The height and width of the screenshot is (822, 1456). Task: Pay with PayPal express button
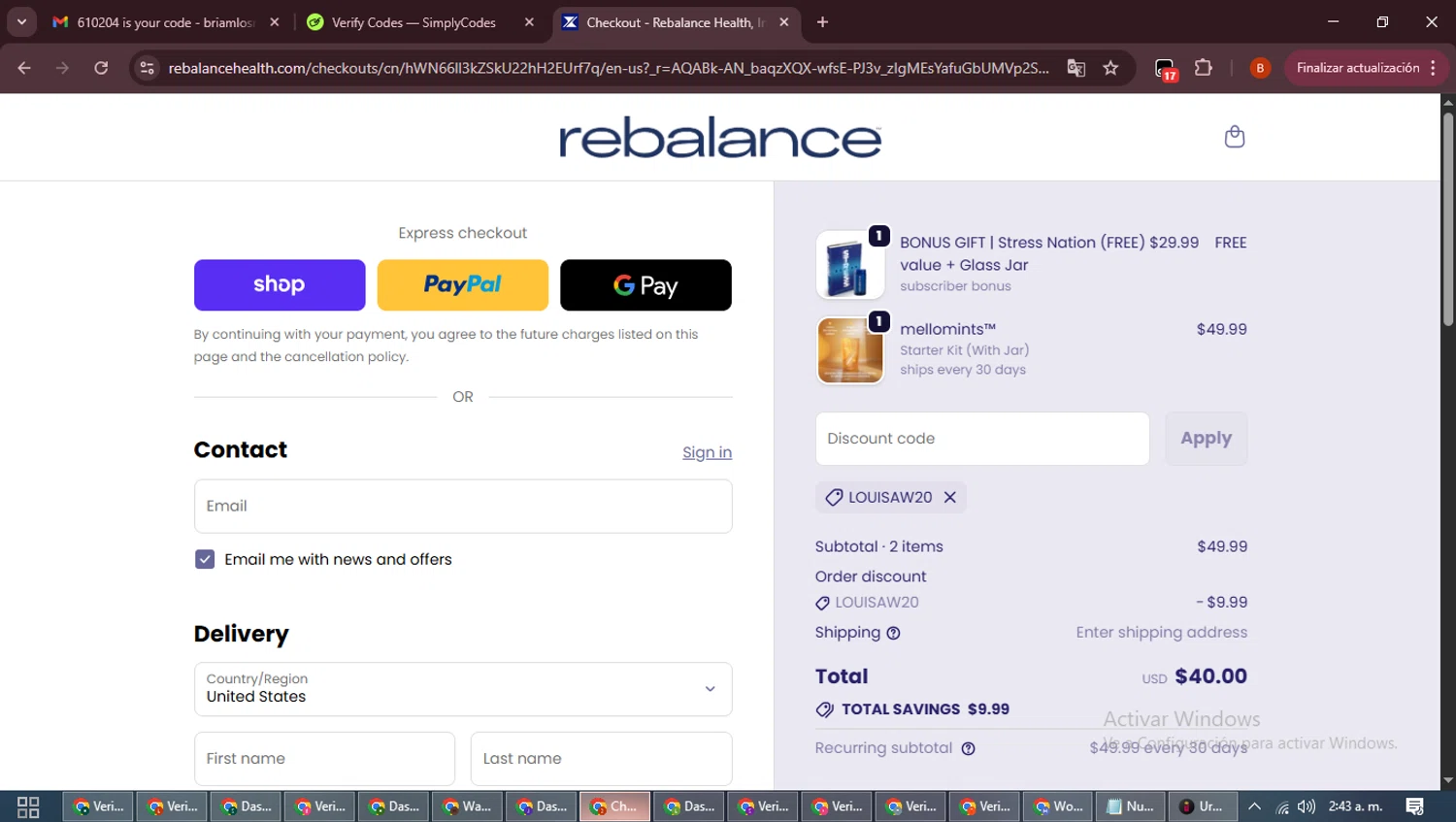462,284
